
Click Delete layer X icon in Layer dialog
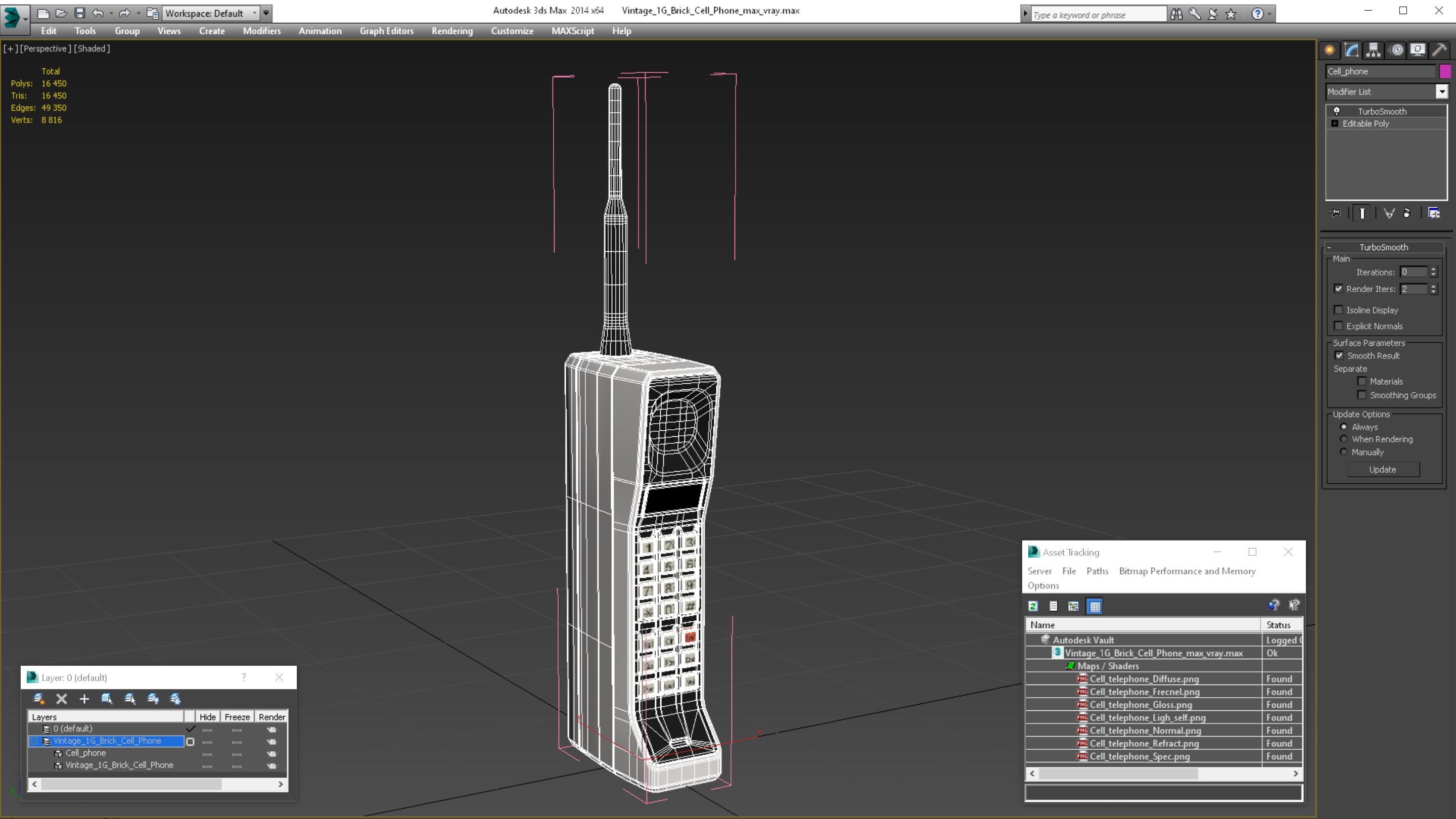coord(62,699)
